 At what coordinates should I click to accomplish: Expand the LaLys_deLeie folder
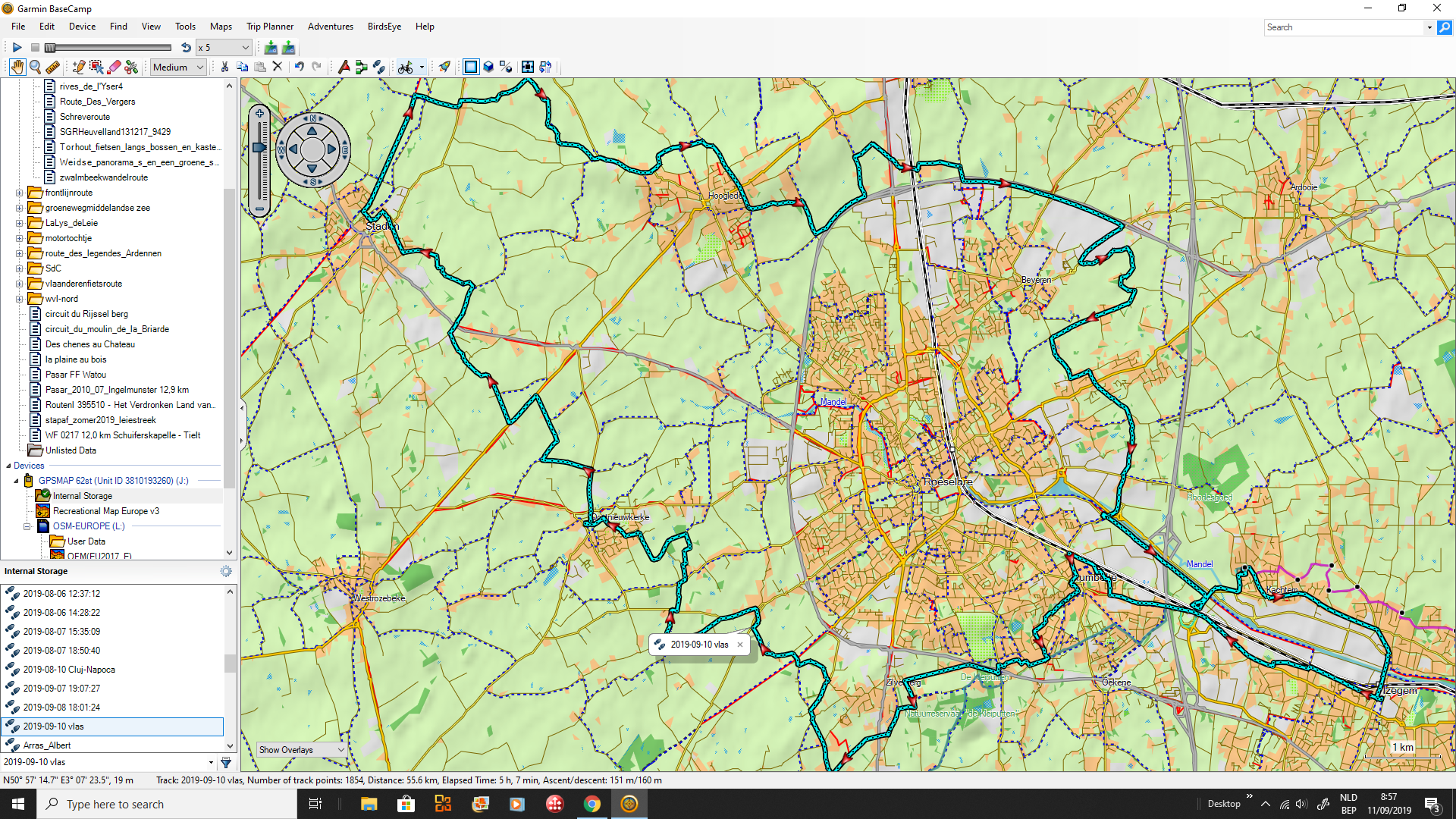(x=20, y=223)
